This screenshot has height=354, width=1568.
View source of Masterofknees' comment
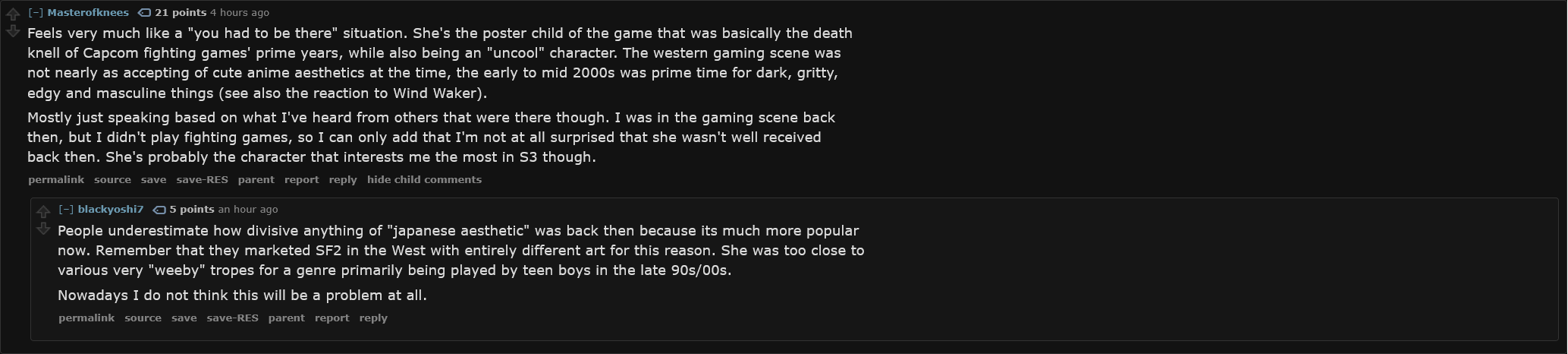tap(112, 179)
